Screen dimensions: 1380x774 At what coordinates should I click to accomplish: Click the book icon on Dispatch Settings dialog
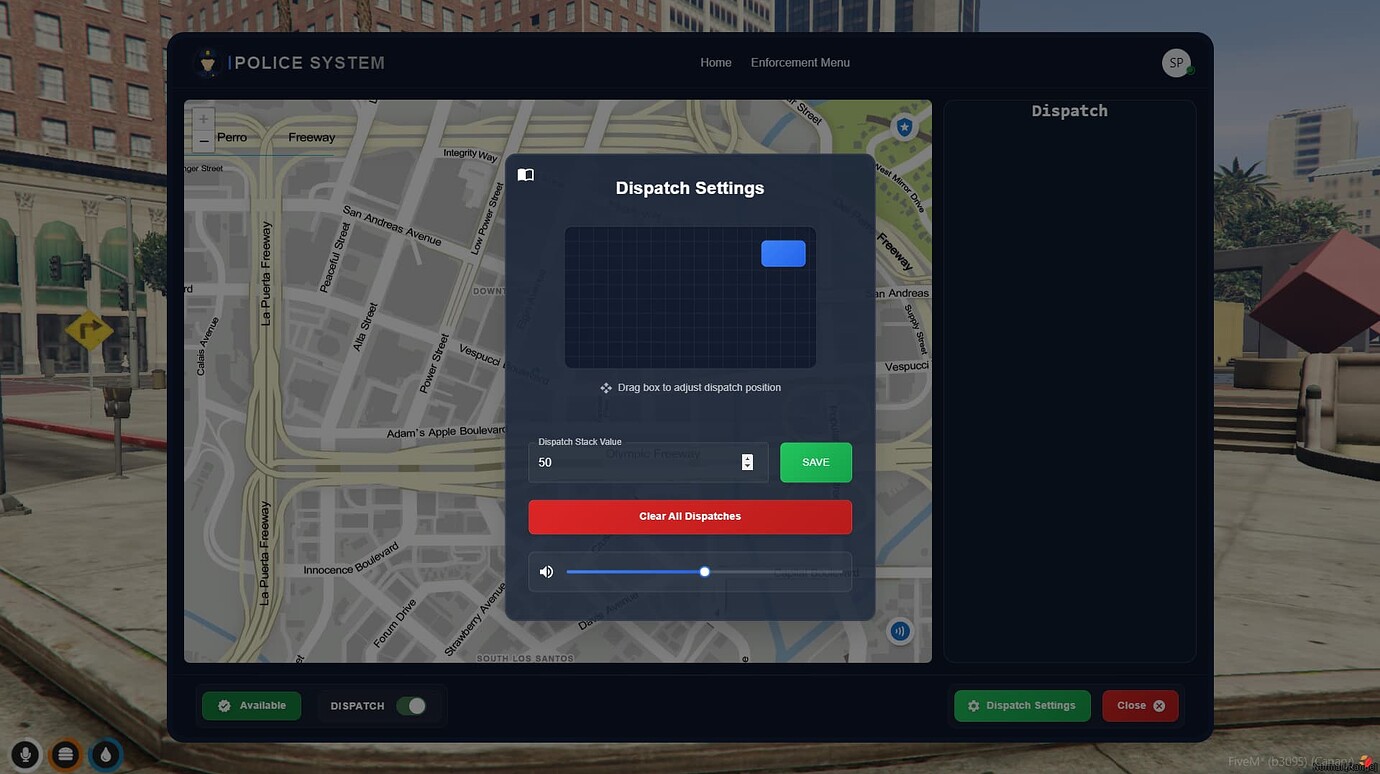pos(525,173)
